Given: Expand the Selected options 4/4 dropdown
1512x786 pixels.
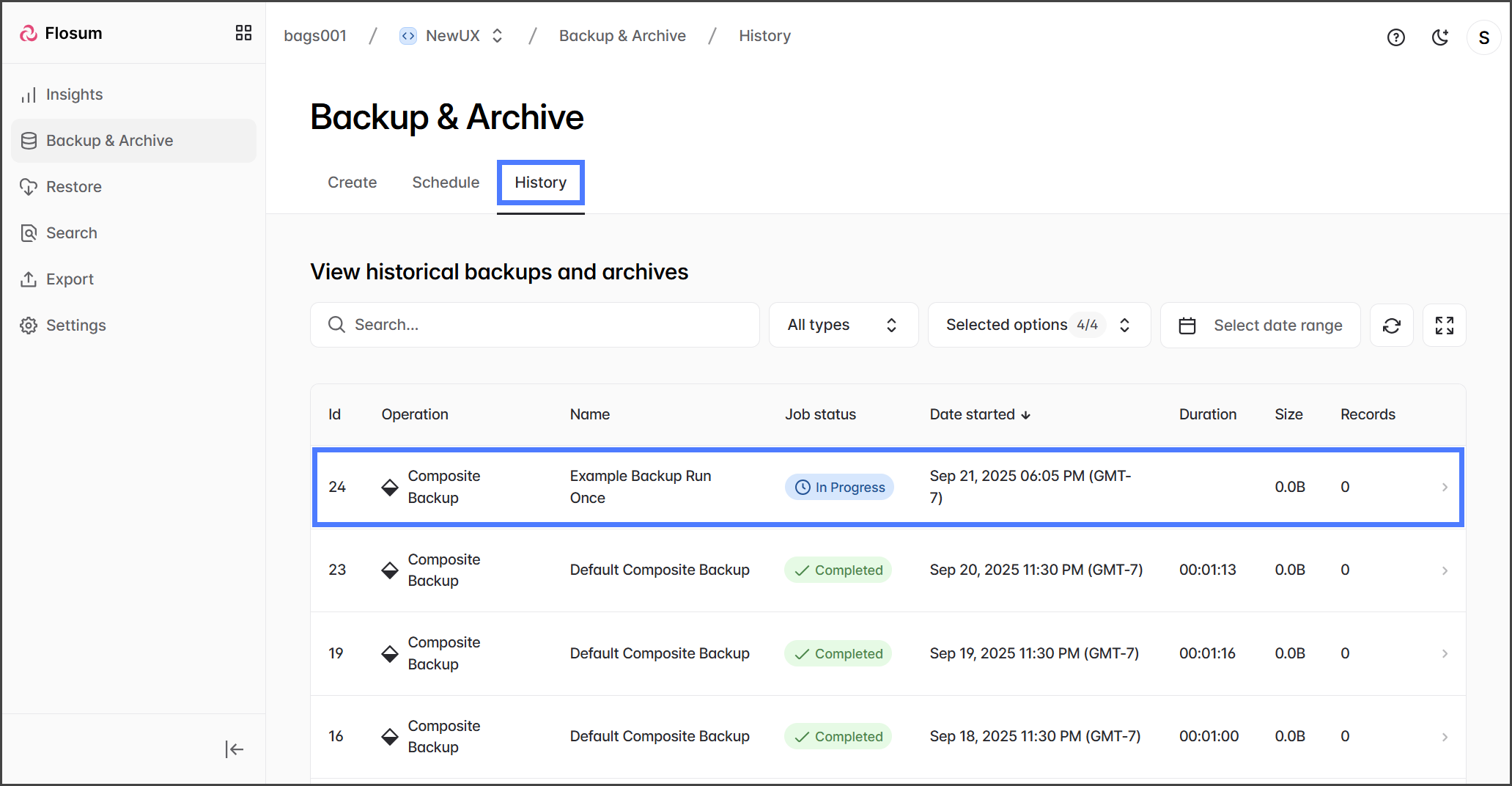Looking at the screenshot, I should (x=1039, y=325).
